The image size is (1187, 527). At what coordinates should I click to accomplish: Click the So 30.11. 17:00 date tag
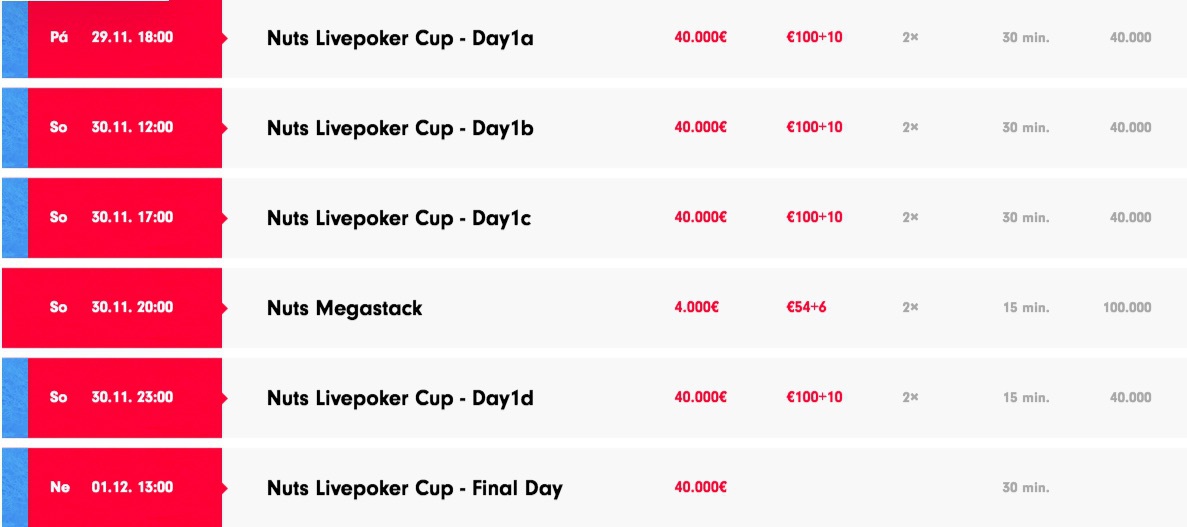tap(125, 217)
